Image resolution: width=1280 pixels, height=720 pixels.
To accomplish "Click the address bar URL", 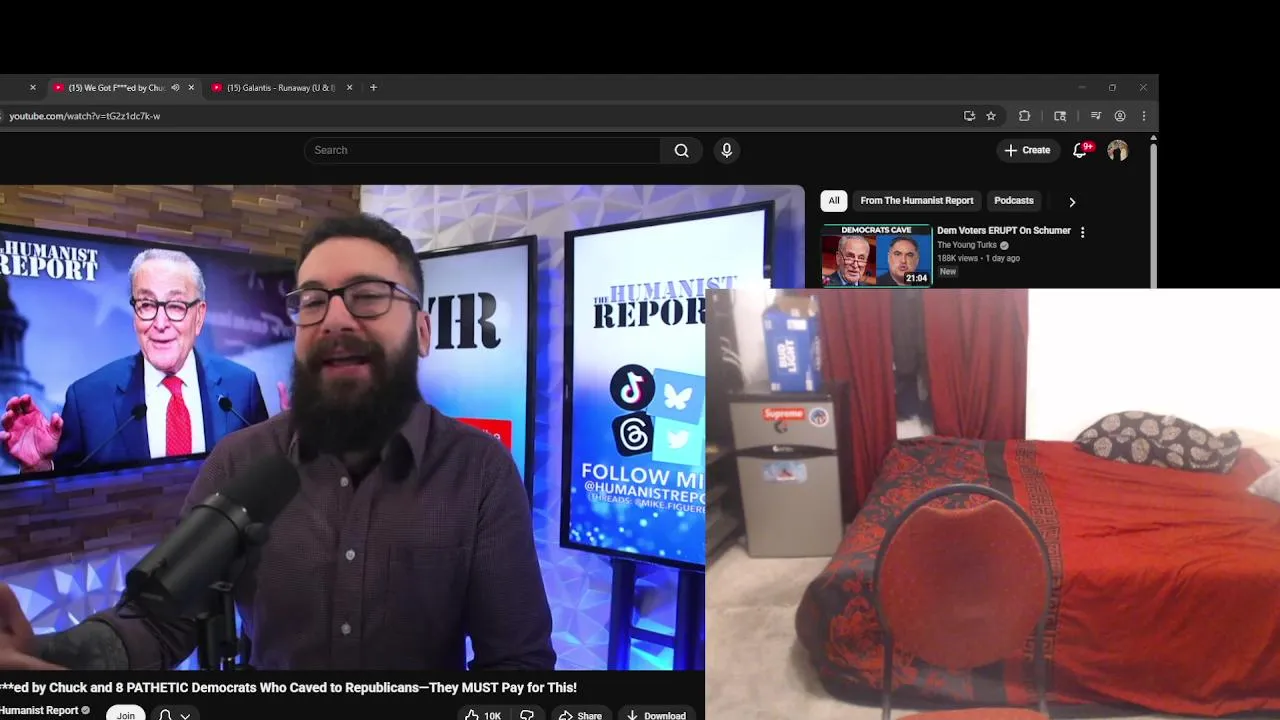I will point(85,116).
